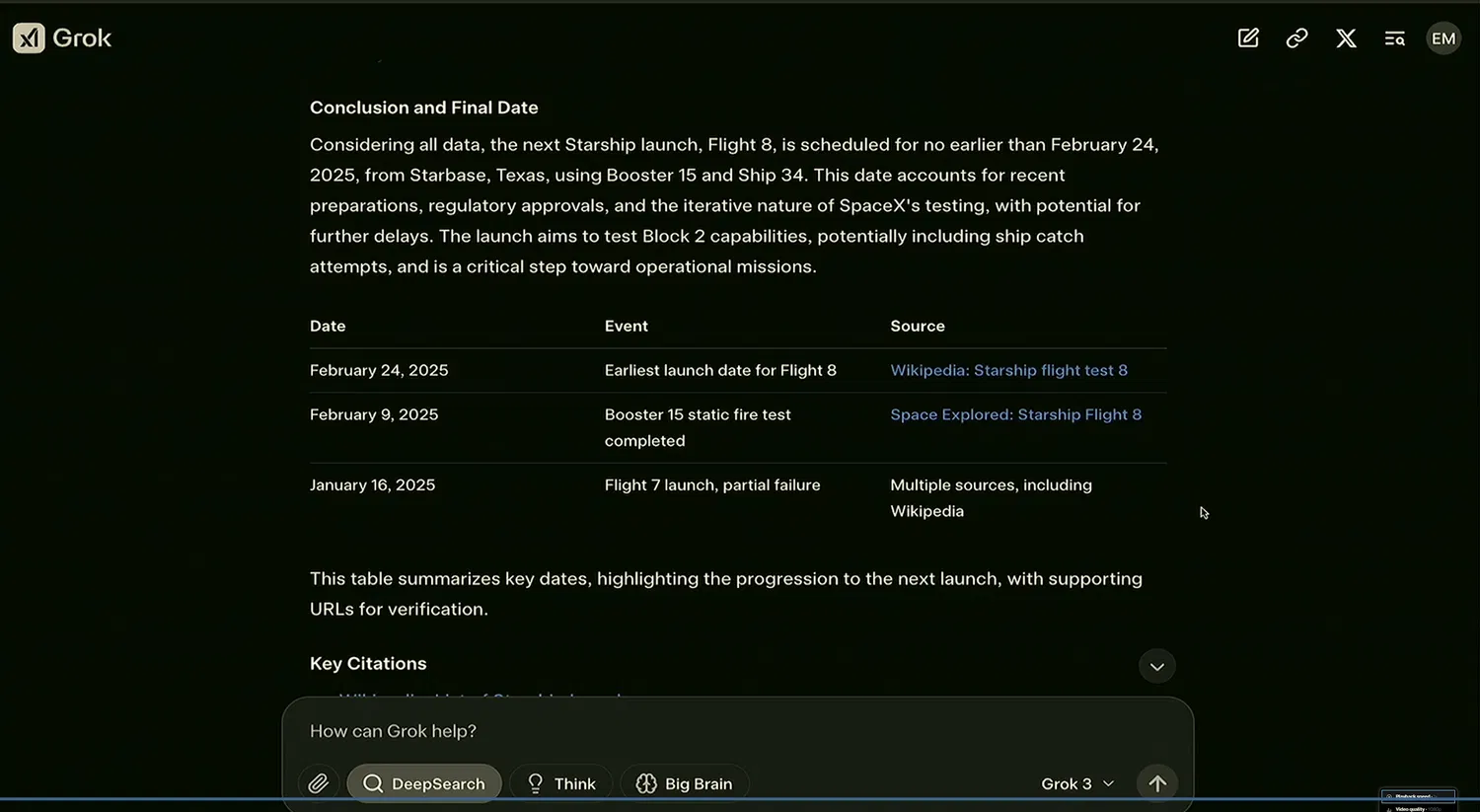Click the 'February 9, 2025' date cell

(374, 414)
